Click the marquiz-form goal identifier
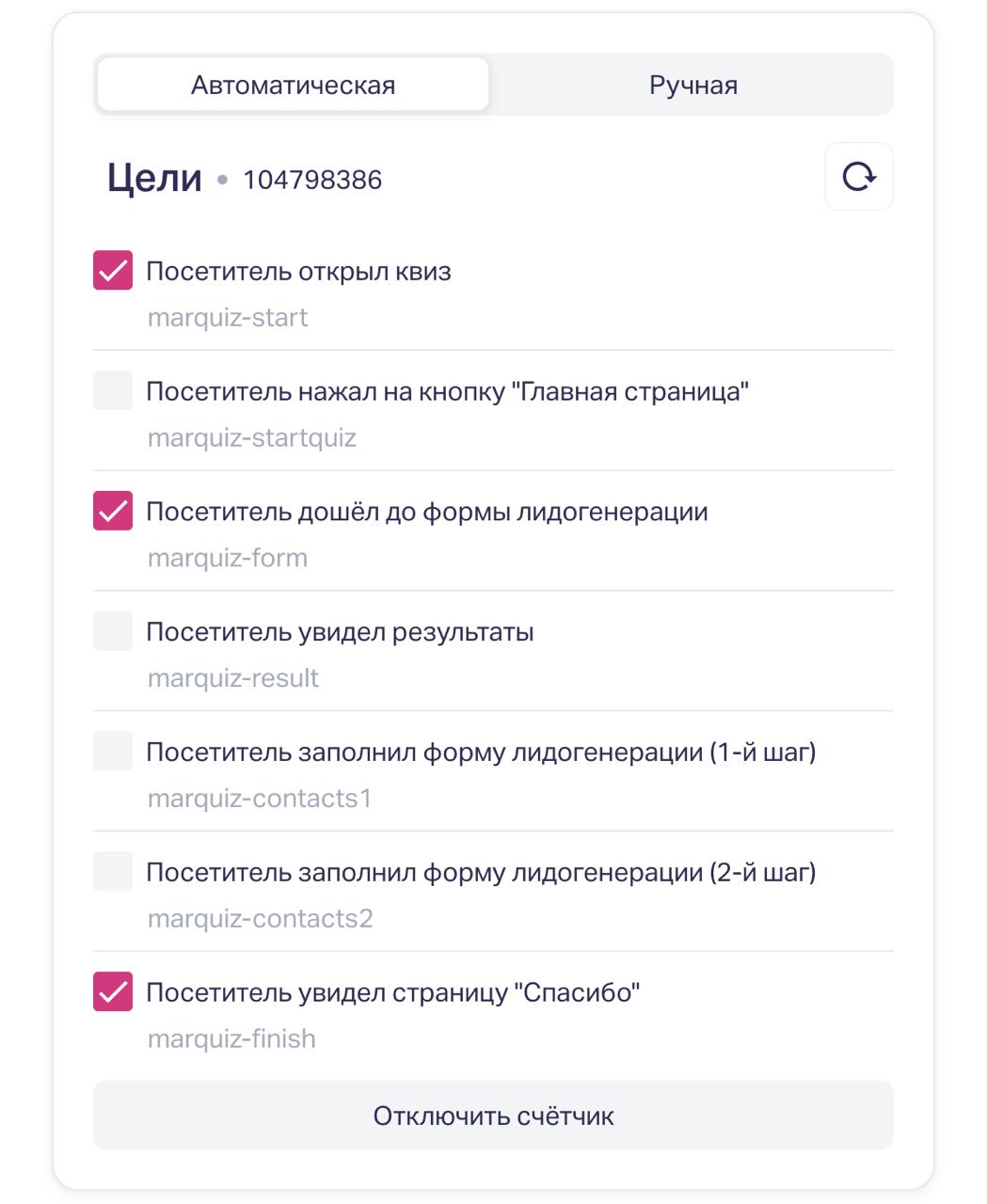 [228, 559]
